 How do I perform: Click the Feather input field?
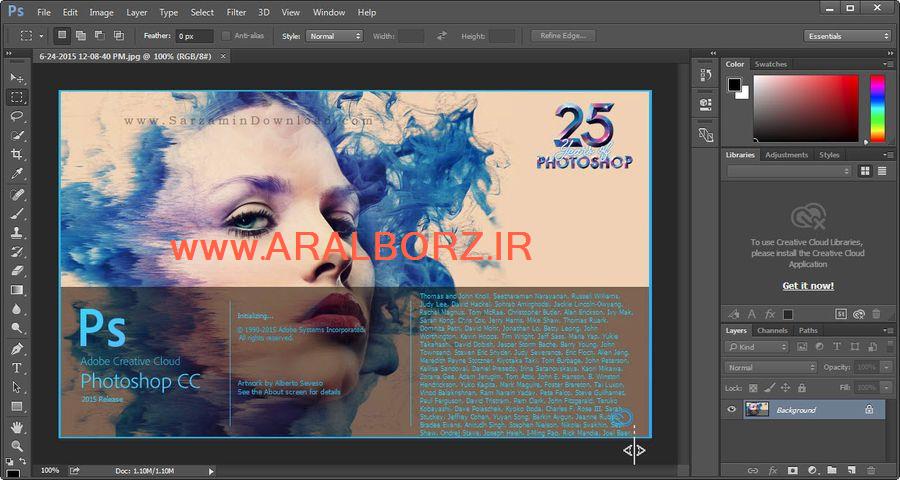point(195,36)
